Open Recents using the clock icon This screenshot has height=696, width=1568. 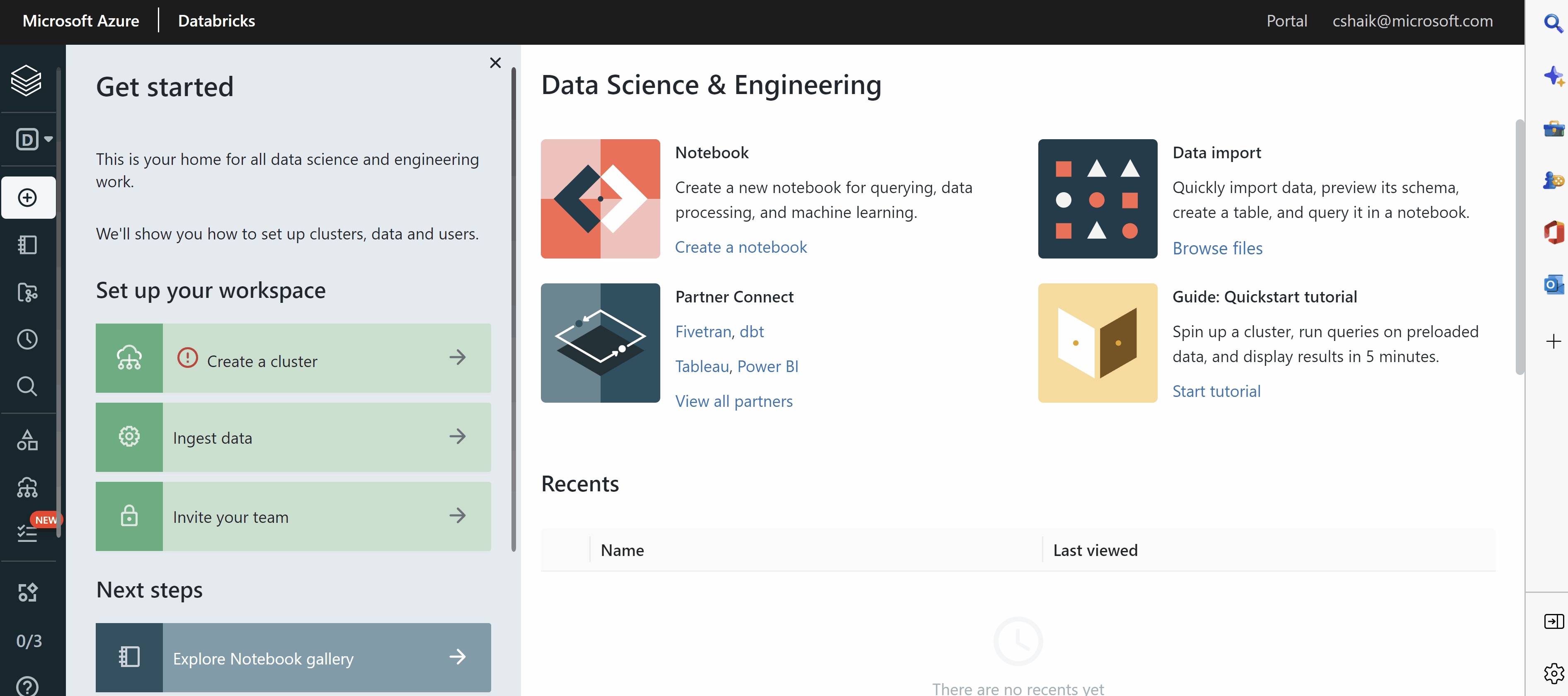27,339
